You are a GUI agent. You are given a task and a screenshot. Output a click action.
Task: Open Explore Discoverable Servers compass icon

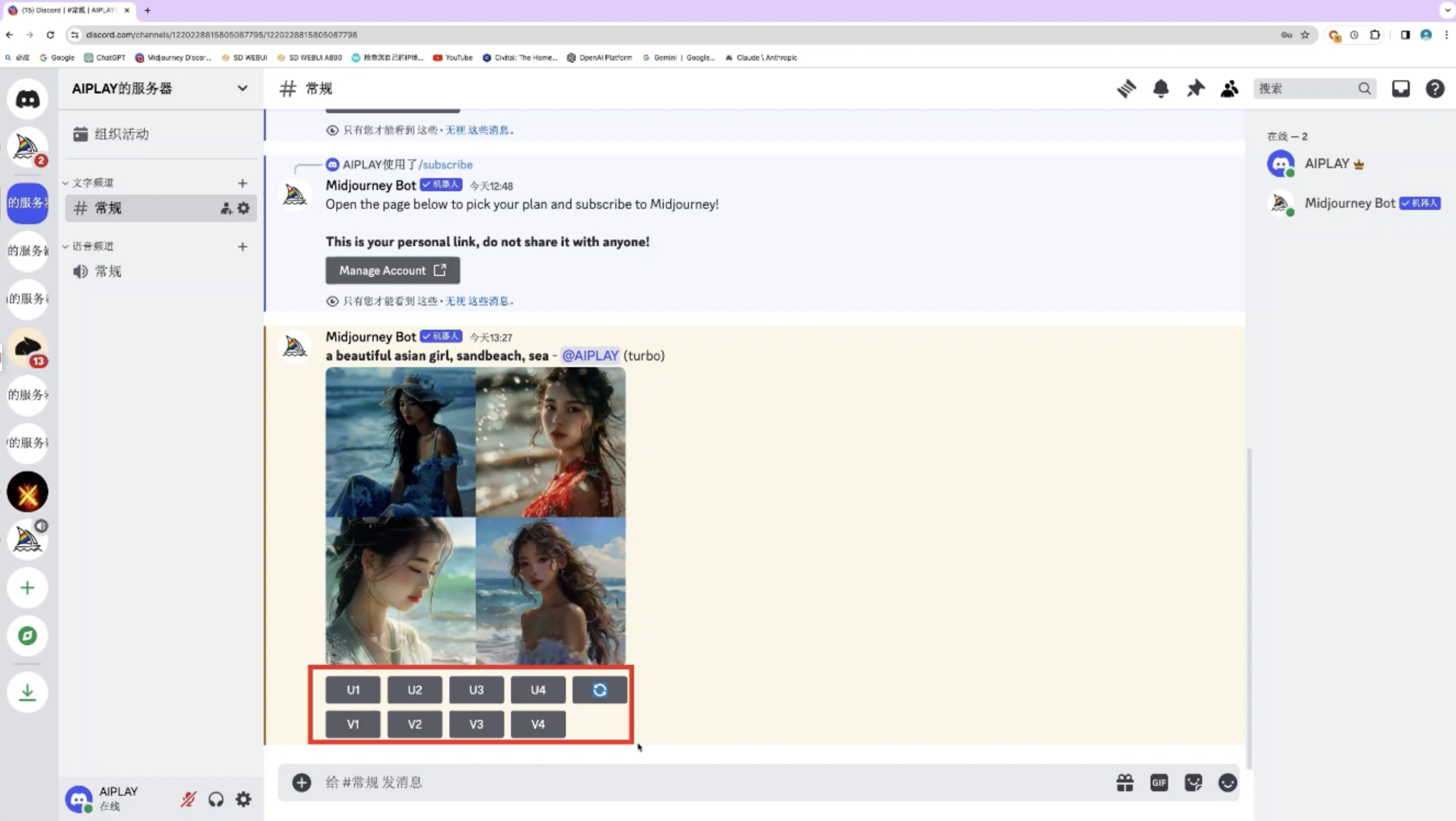click(27, 636)
